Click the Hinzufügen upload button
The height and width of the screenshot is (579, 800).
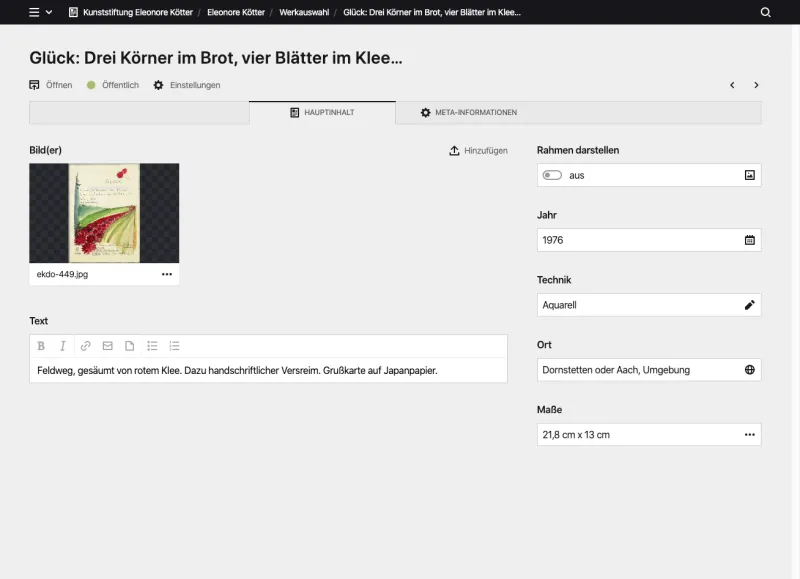(x=477, y=150)
